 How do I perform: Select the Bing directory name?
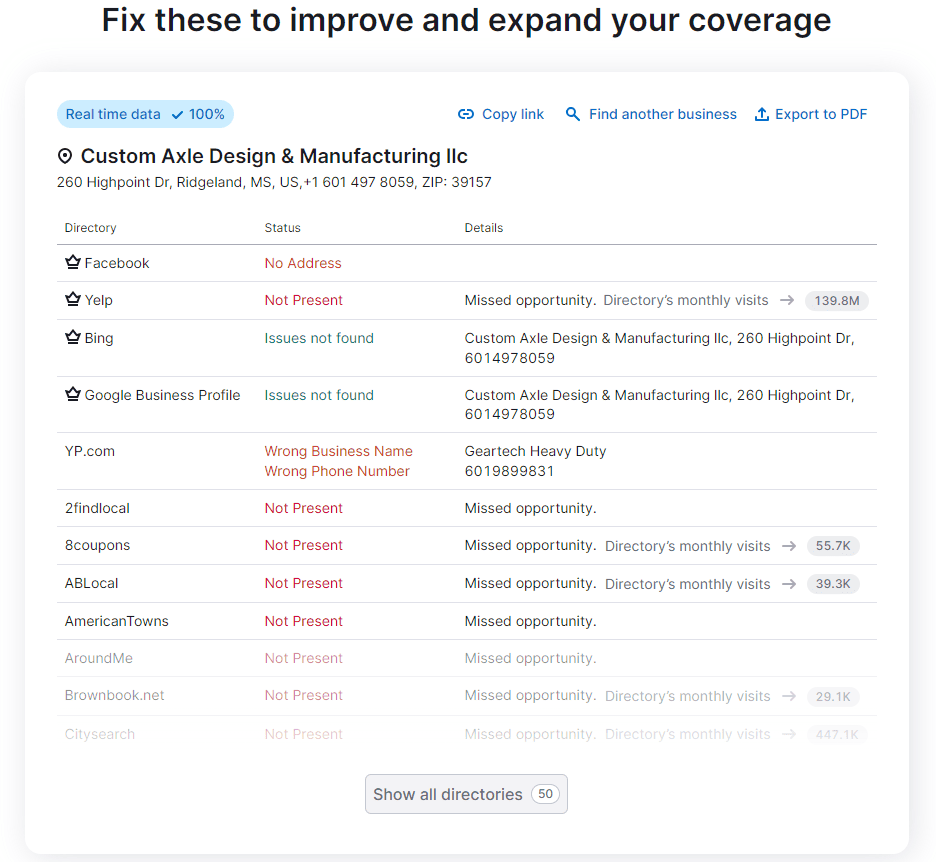(x=99, y=338)
